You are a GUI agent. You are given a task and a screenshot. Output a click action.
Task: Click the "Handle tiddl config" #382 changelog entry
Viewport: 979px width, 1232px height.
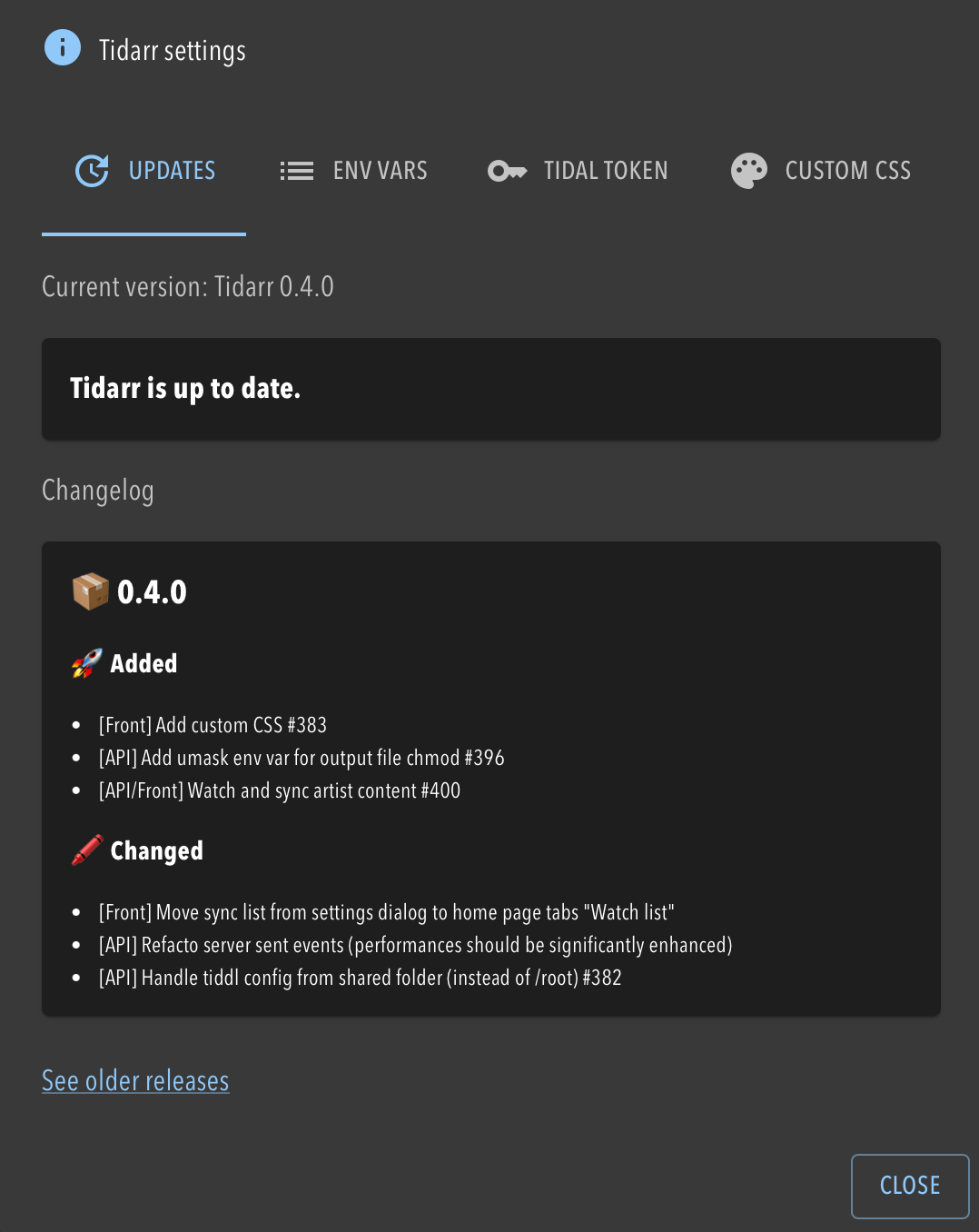[x=360, y=978]
